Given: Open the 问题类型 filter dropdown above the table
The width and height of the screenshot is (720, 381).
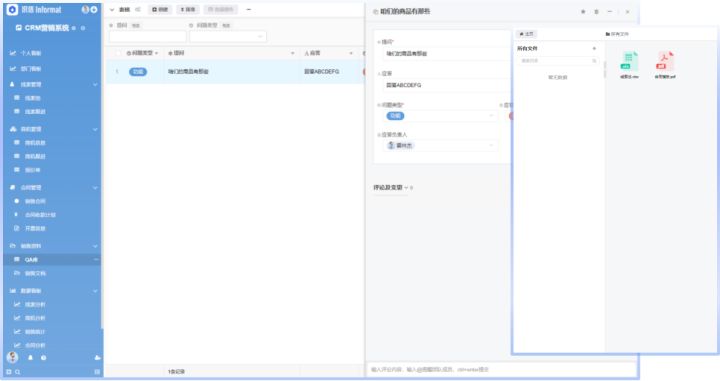Looking at the screenshot, I should coord(228,36).
